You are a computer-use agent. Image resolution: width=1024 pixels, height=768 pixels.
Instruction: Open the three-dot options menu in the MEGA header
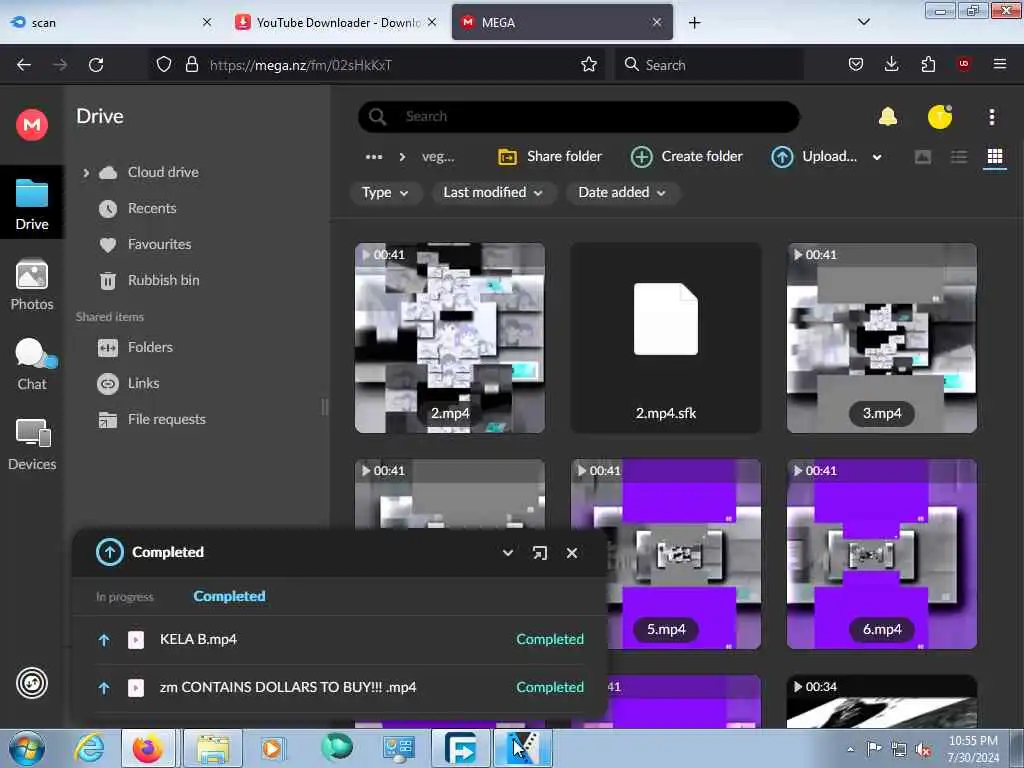[991, 117]
